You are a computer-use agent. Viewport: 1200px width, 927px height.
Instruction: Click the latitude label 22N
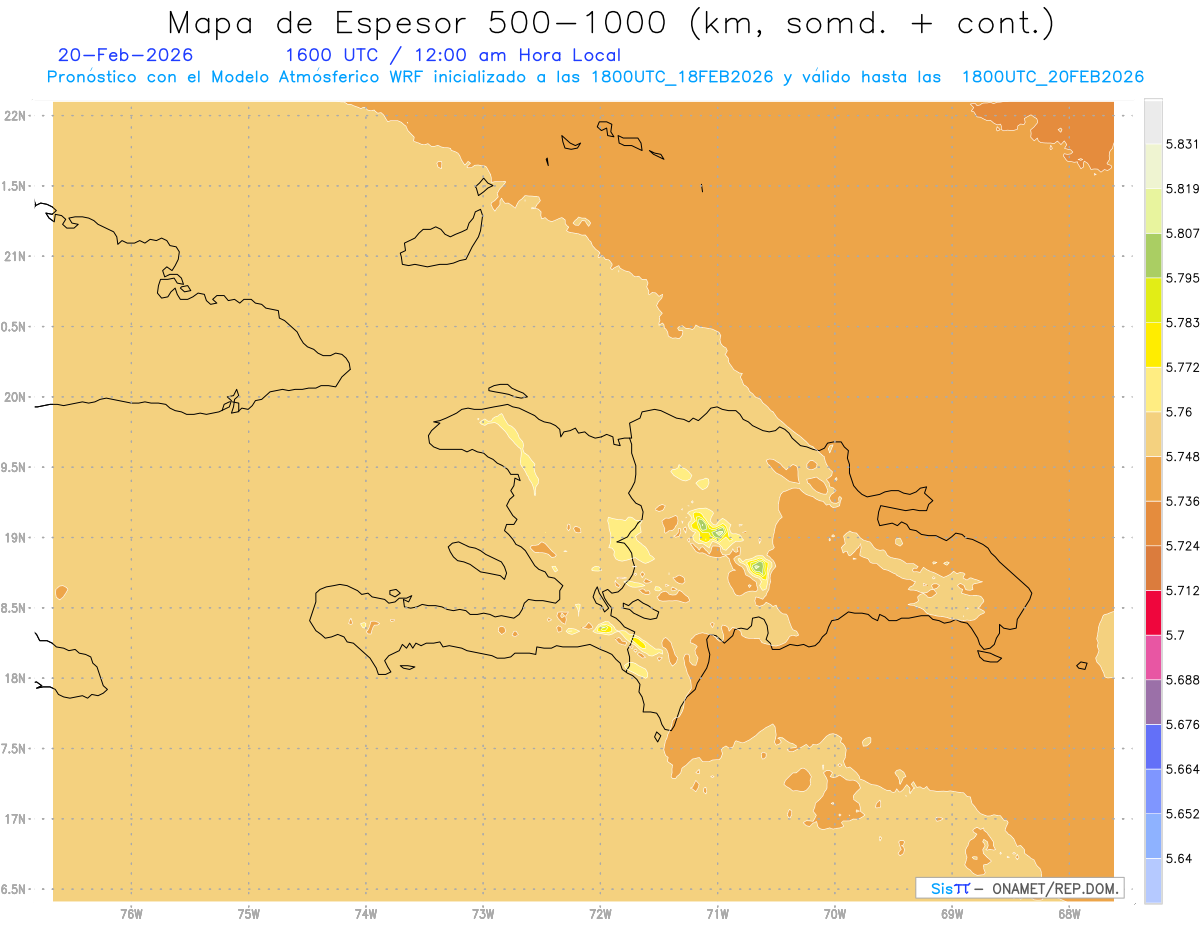click(x=15, y=115)
